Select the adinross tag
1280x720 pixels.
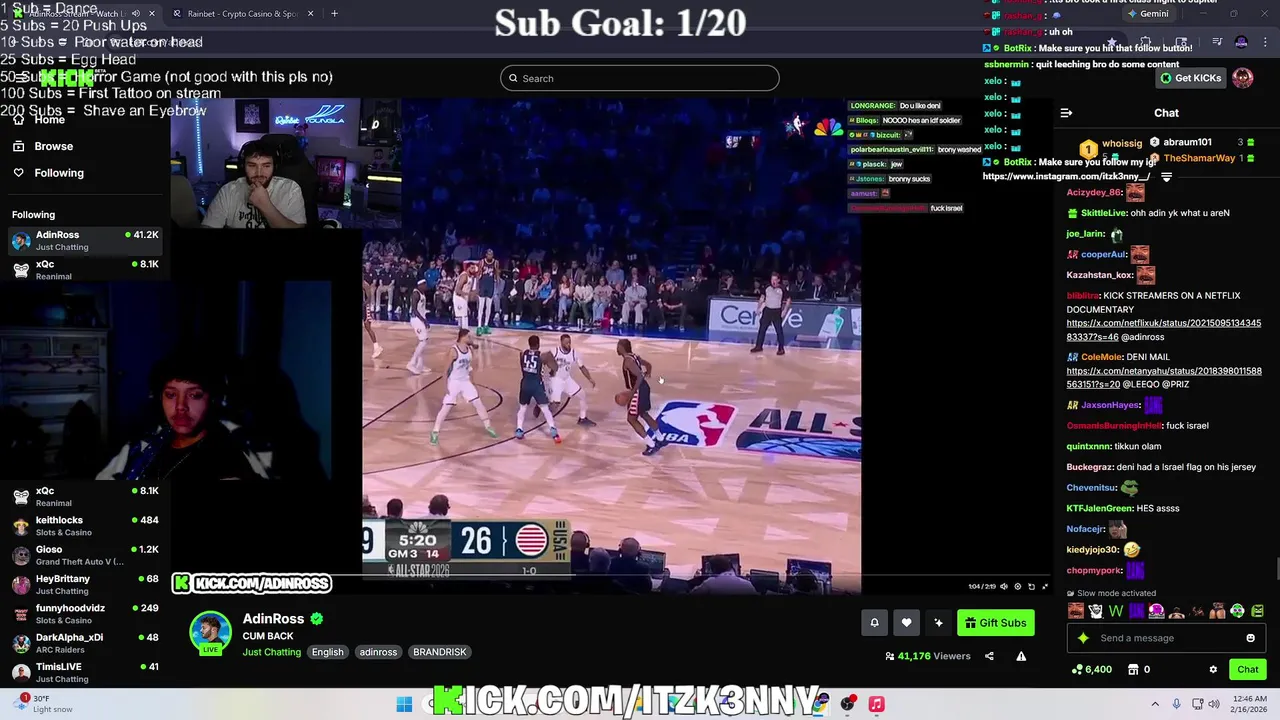coord(378,652)
